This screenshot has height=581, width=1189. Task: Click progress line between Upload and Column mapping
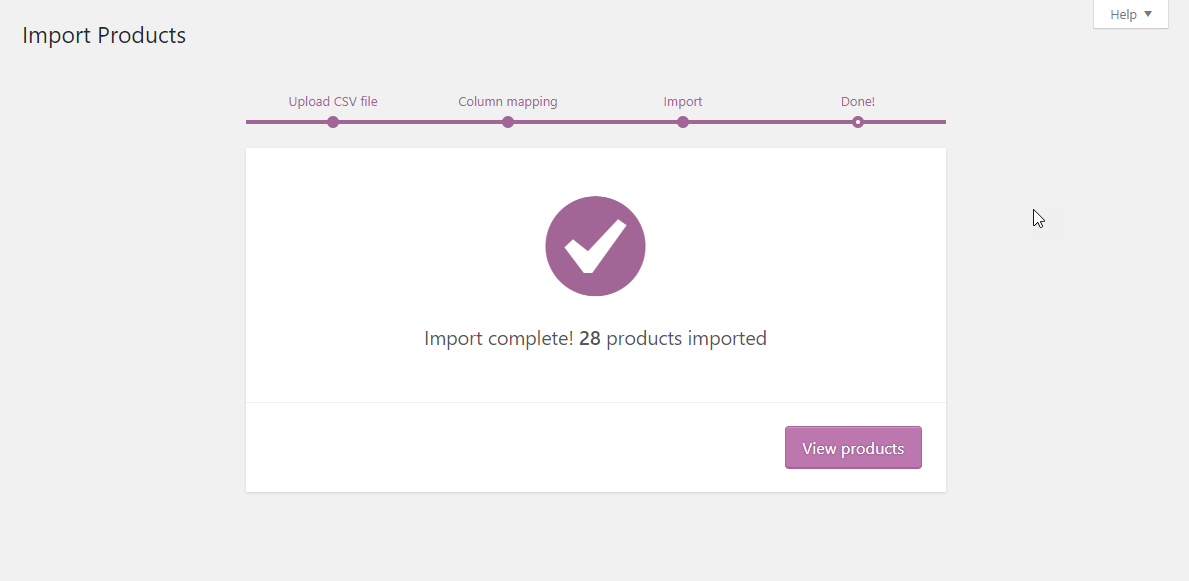click(x=420, y=122)
